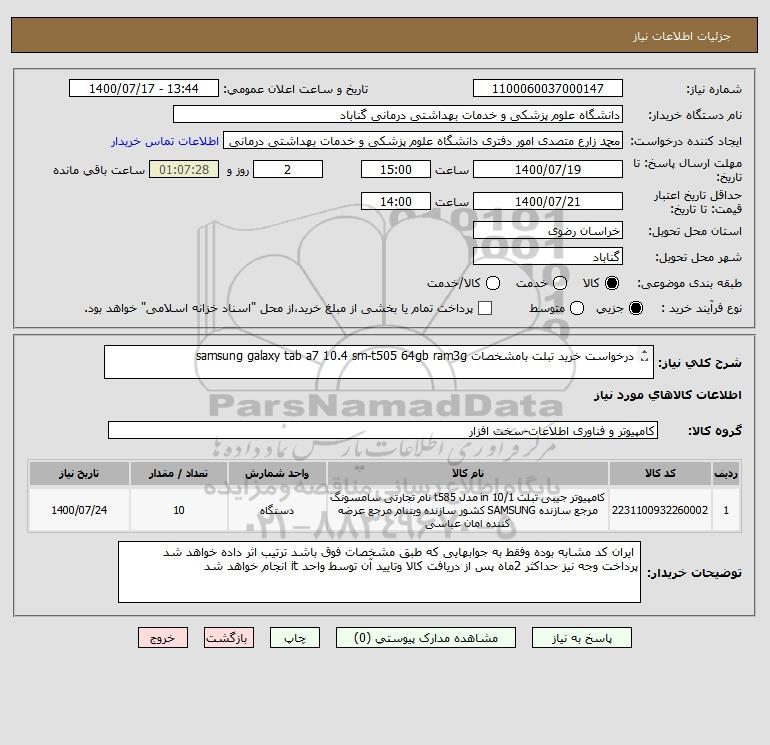Click the delivery city field گناباد
Screen dimensions: 770x745
pyautogui.click(x=548, y=257)
